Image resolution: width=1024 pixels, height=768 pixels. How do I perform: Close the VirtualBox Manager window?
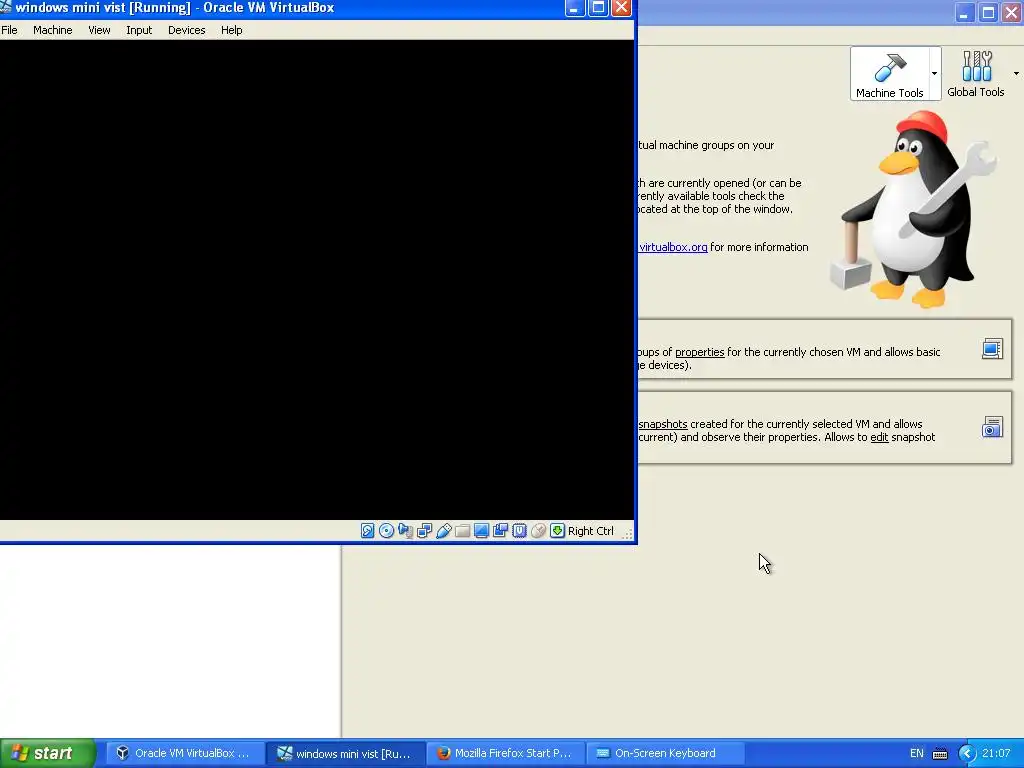[1012, 12]
